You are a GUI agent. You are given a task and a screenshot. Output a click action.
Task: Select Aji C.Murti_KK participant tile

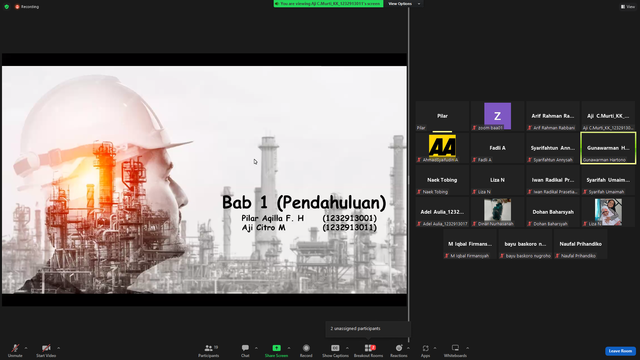[608, 116]
